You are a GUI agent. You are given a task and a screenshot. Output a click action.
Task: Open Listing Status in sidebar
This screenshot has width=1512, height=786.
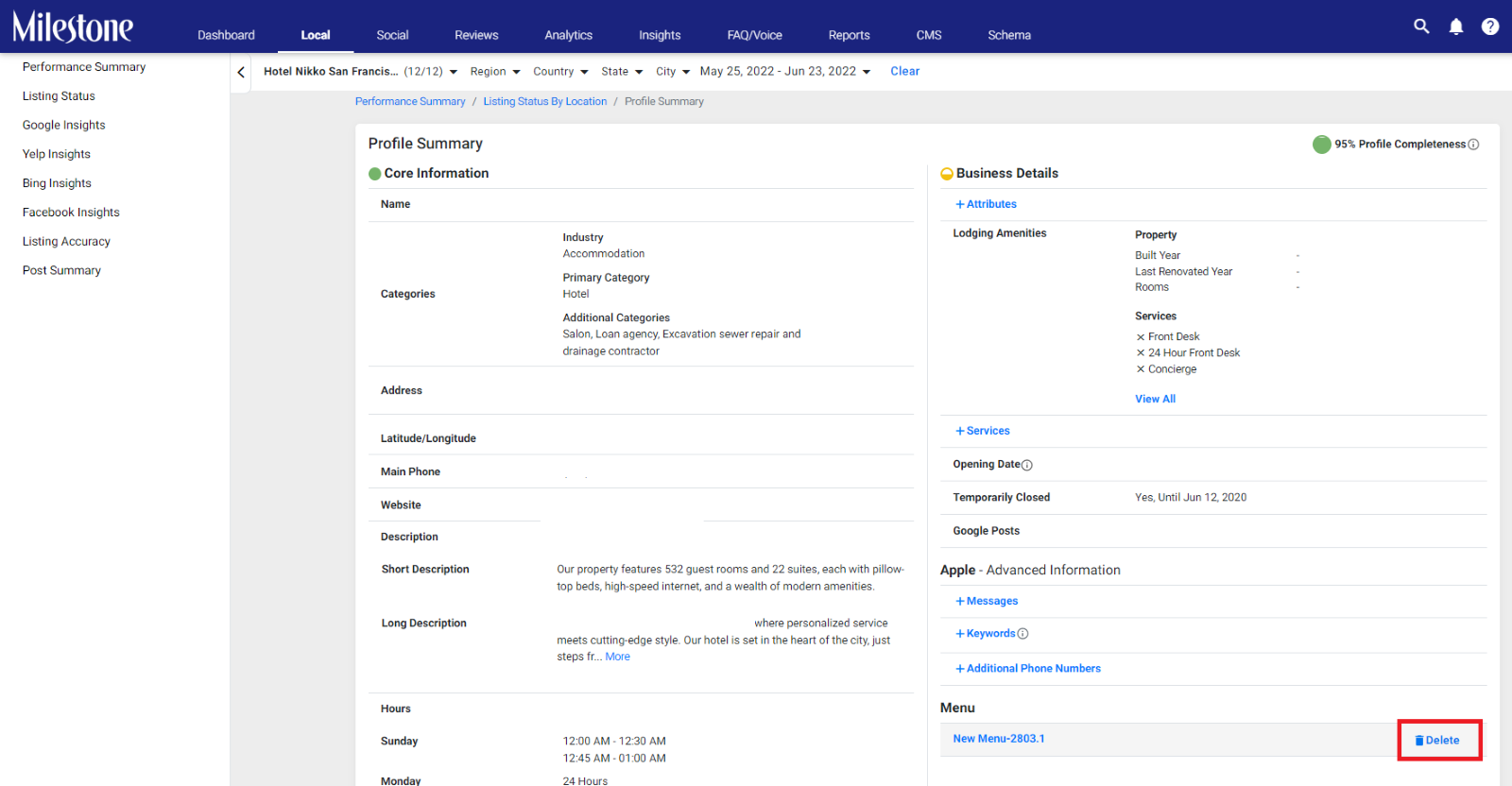pyautogui.click(x=59, y=96)
